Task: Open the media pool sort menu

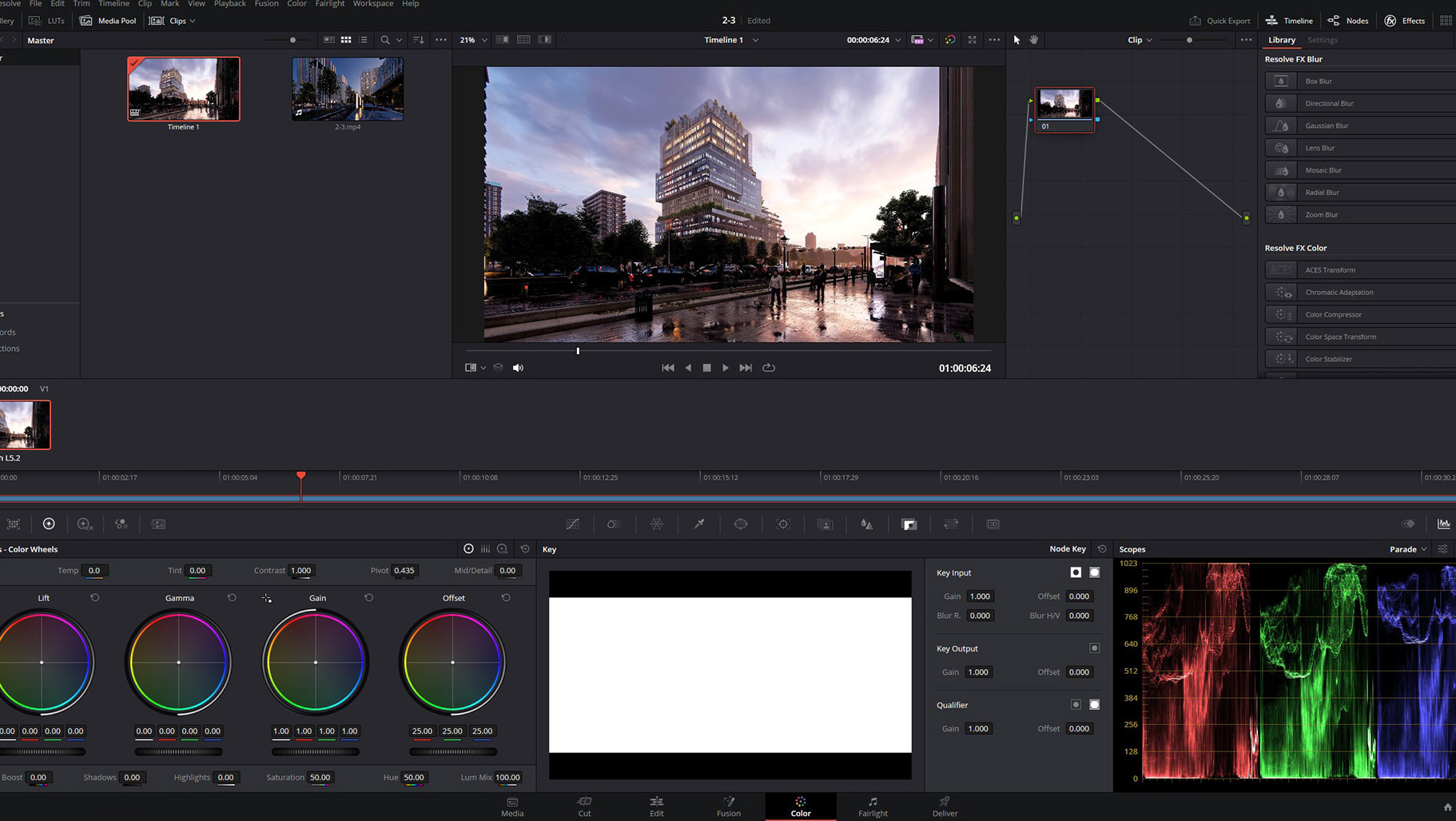Action: pyautogui.click(x=419, y=40)
